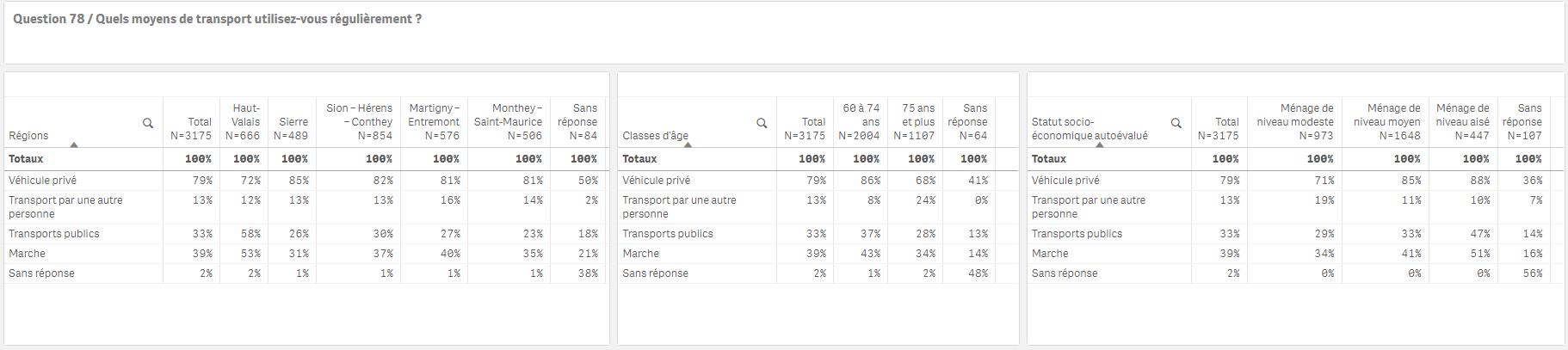Open search icon in Régions table
Image resolution: width=1568 pixels, height=350 pixels.
(148, 123)
